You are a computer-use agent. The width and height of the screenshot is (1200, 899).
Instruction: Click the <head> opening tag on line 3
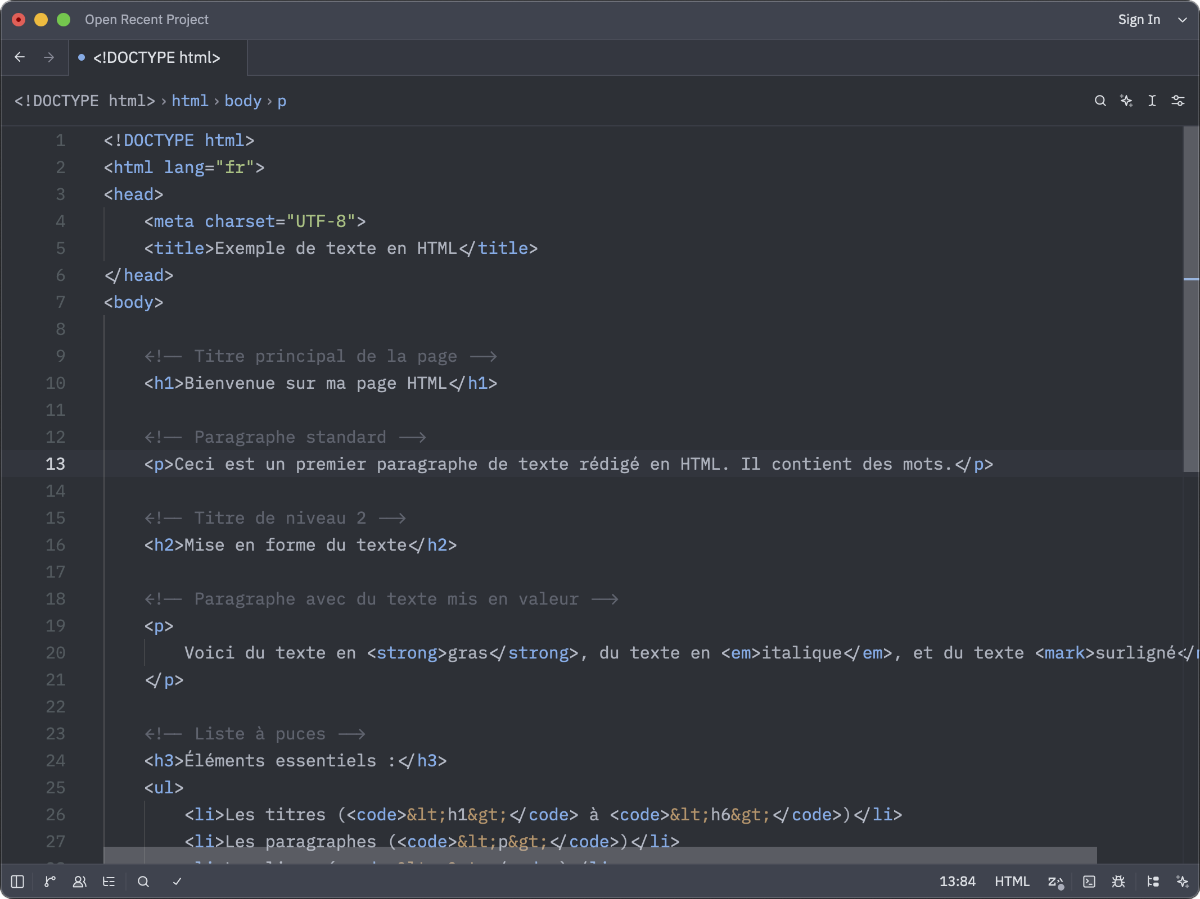(x=134, y=194)
